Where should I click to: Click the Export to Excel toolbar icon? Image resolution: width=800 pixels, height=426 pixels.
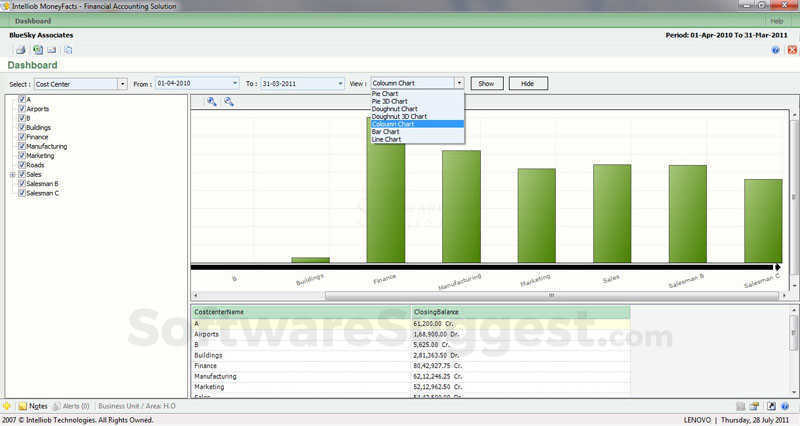[x=38, y=50]
